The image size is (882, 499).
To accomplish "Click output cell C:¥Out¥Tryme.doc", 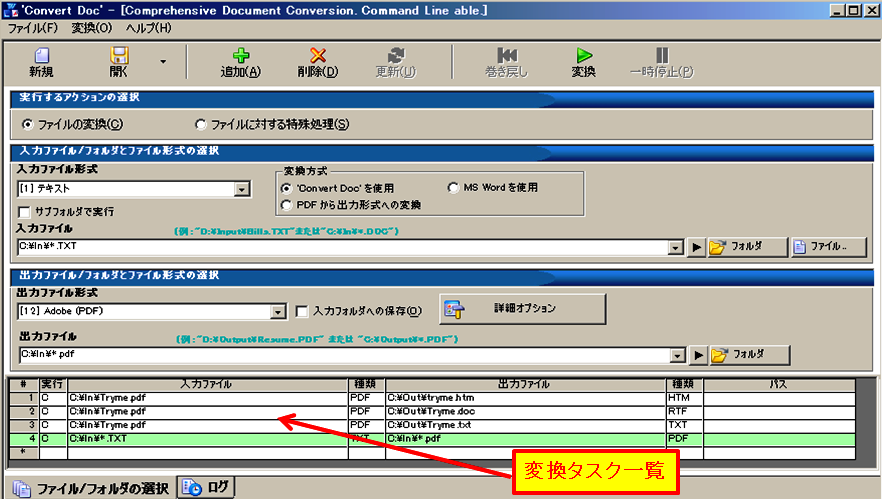I will coord(525,411).
